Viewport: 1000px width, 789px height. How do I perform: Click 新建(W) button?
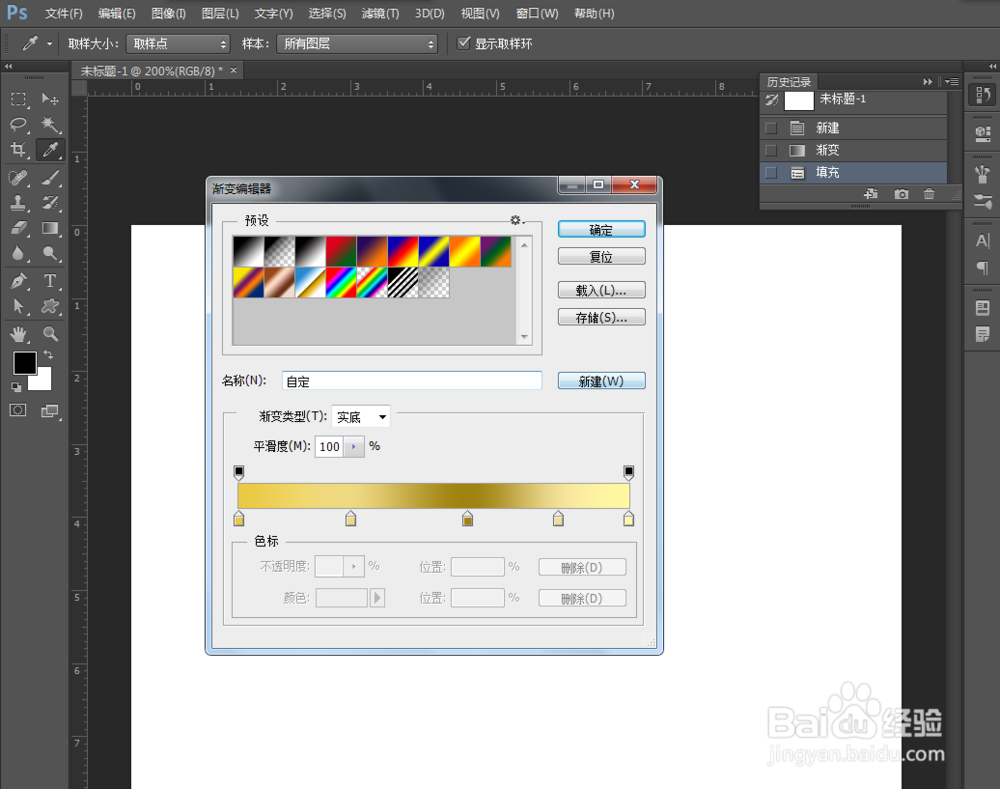(601, 381)
